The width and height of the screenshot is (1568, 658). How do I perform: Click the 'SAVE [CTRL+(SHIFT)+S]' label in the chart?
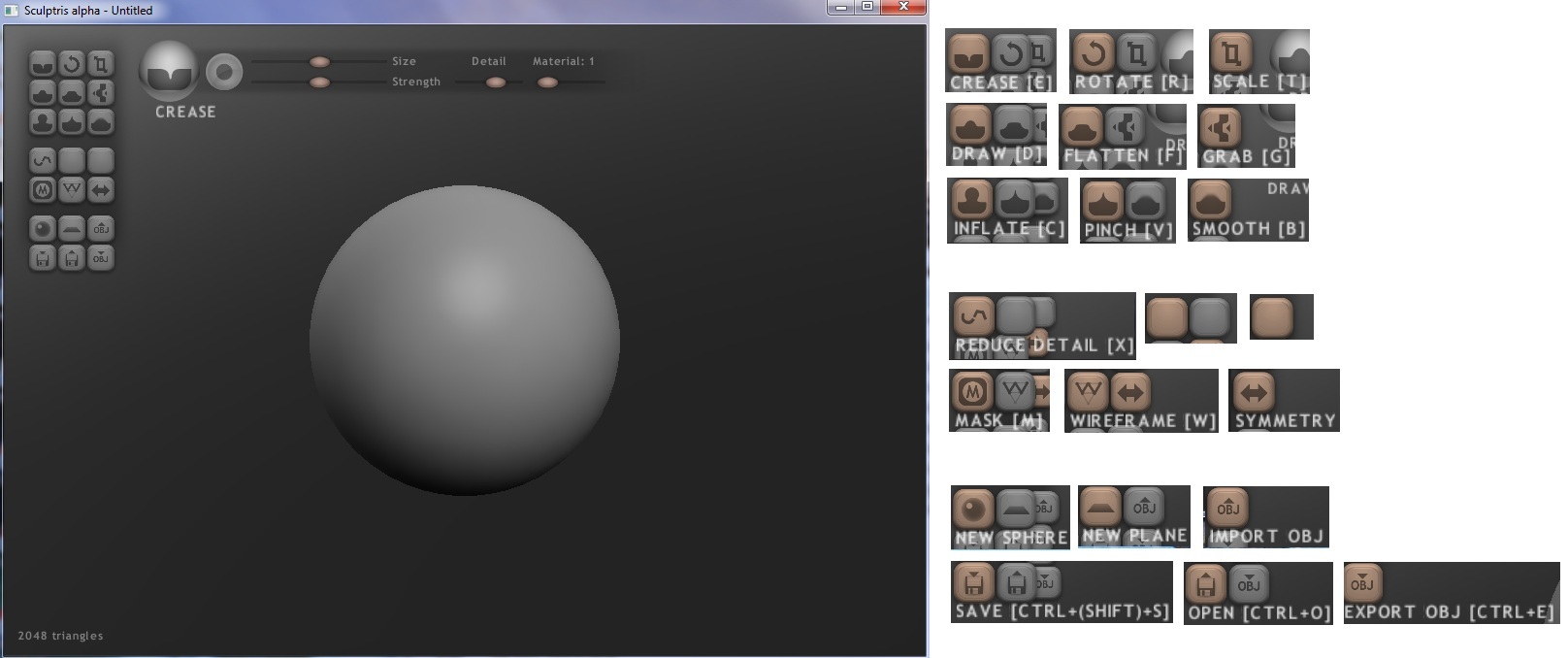pos(1062,611)
